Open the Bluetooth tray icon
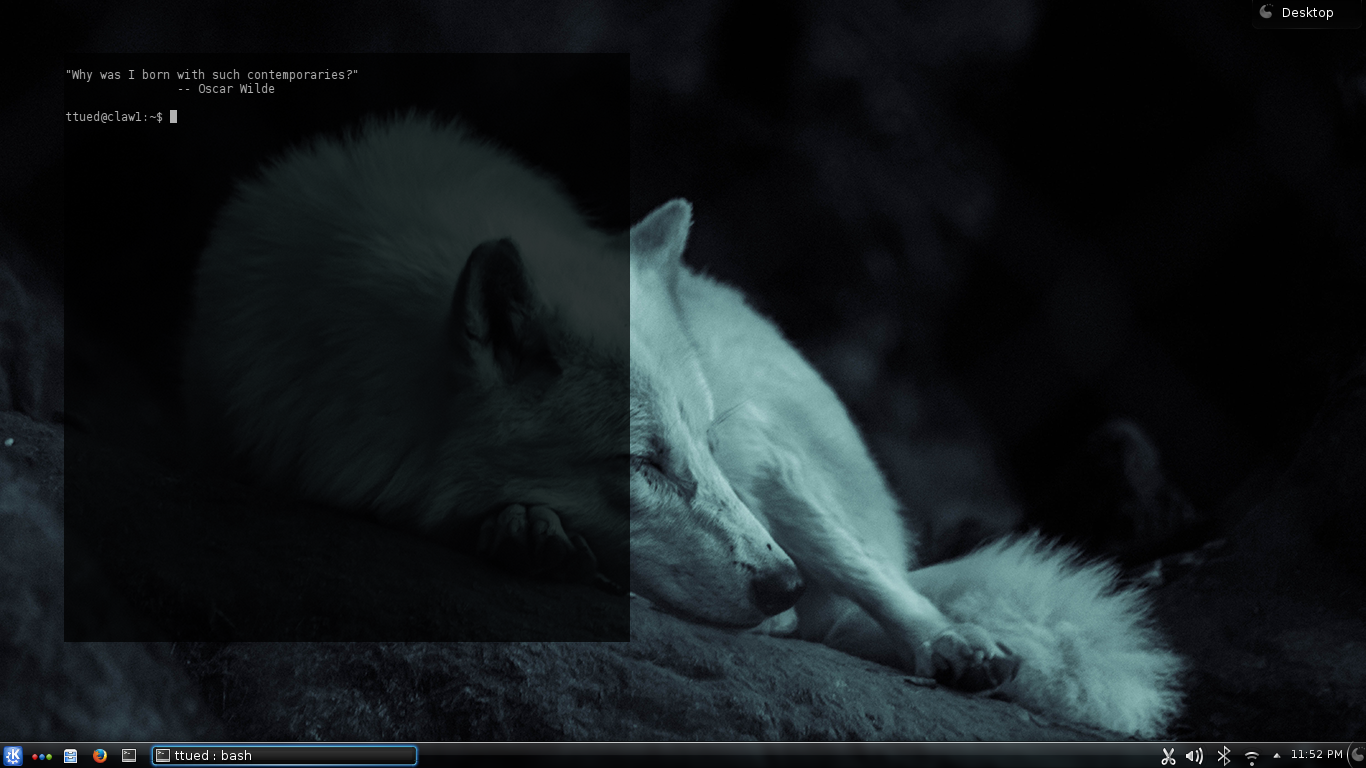The width and height of the screenshot is (1366, 768). point(1223,756)
